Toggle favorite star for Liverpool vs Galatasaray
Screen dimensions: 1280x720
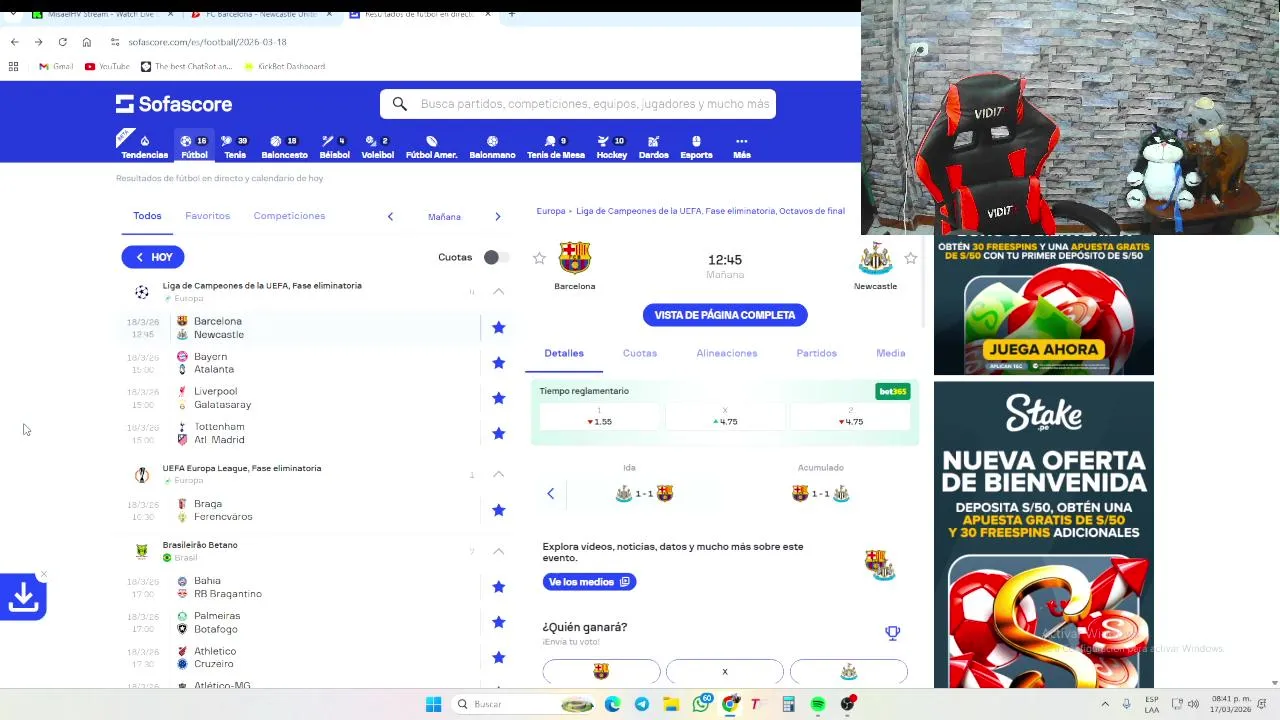(x=498, y=398)
